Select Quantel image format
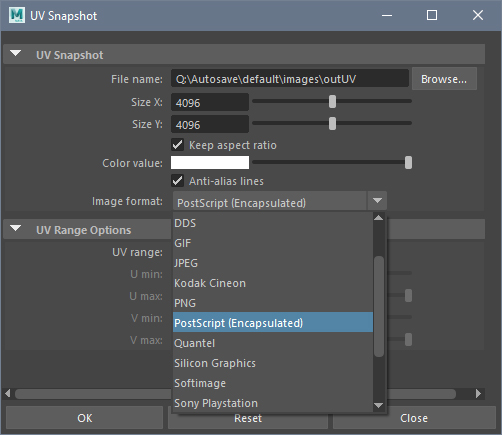Viewport: 502px width, 435px height. pos(273,343)
